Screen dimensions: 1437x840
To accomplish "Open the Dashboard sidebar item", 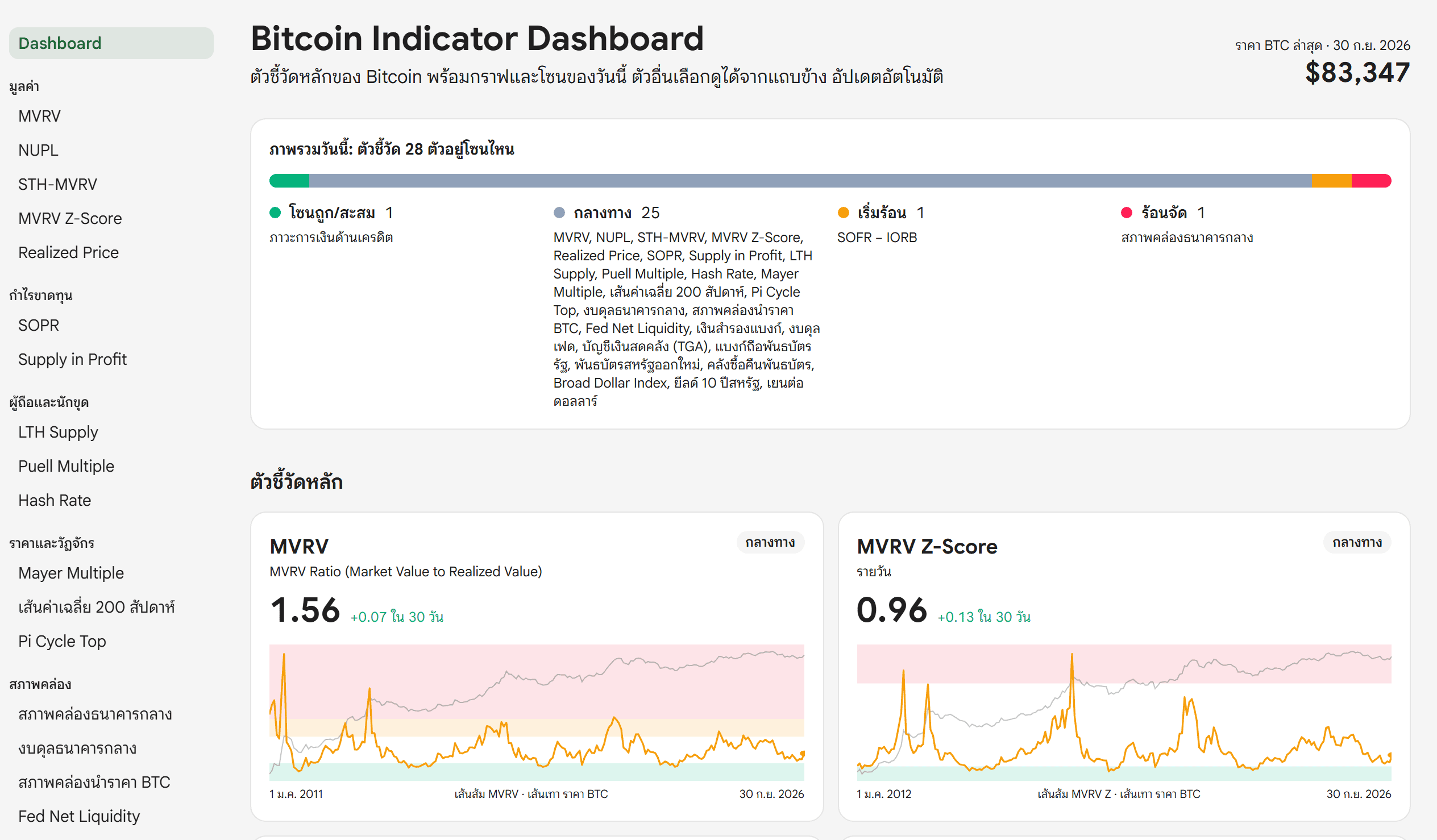I will pyautogui.click(x=111, y=43).
